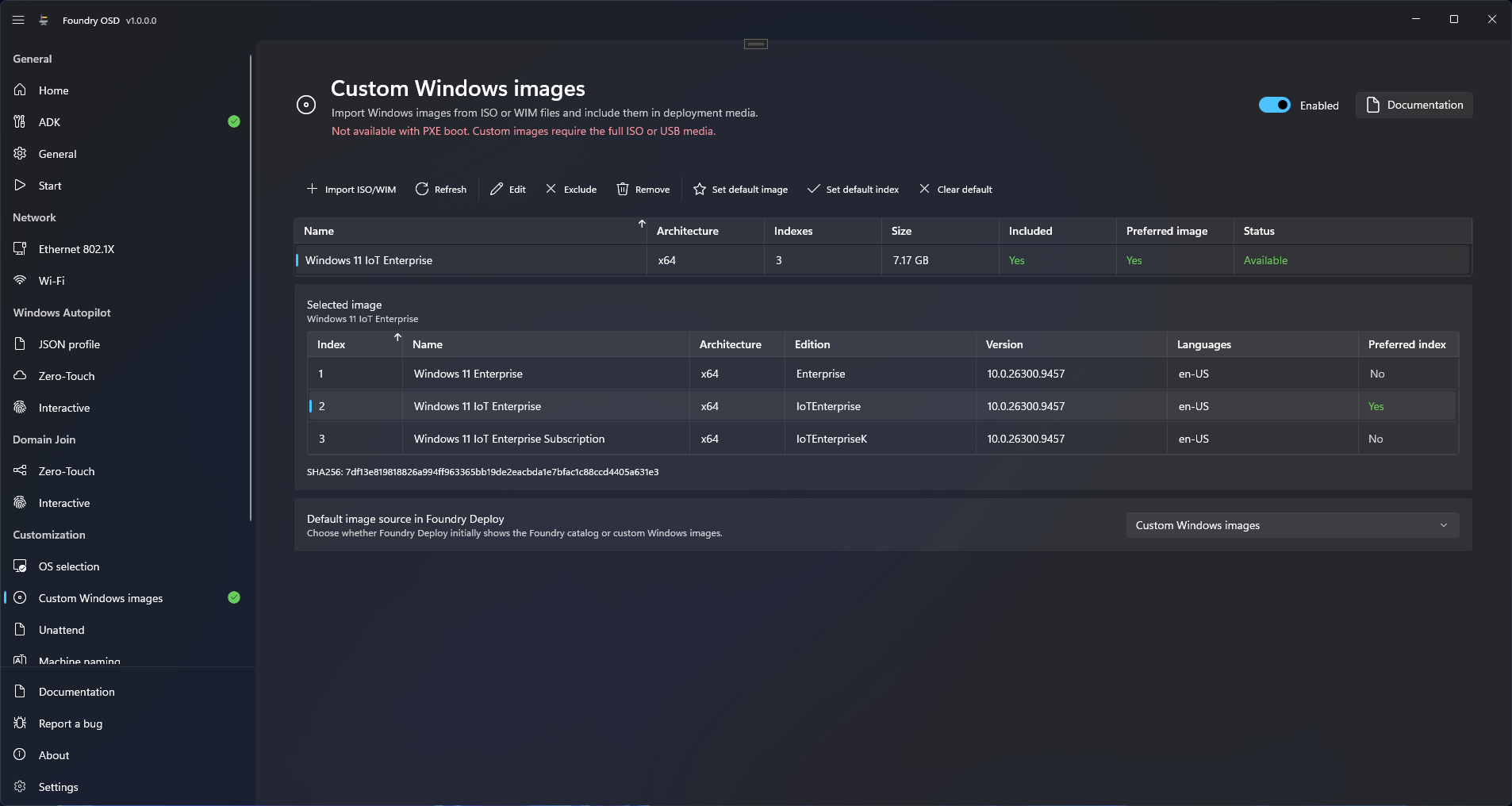
Task: Open Windows Autopilot Interactive page
Action: 127,408
